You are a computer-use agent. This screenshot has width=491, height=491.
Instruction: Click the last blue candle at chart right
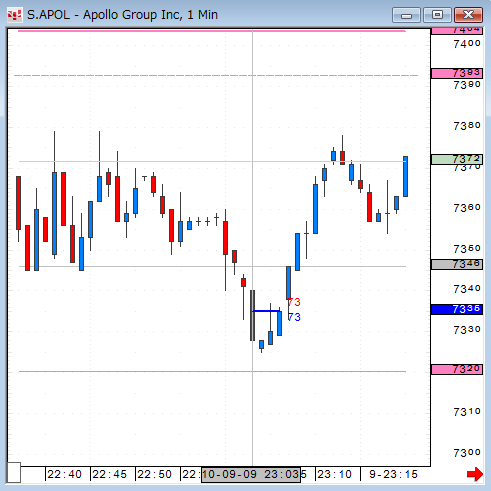(x=405, y=176)
